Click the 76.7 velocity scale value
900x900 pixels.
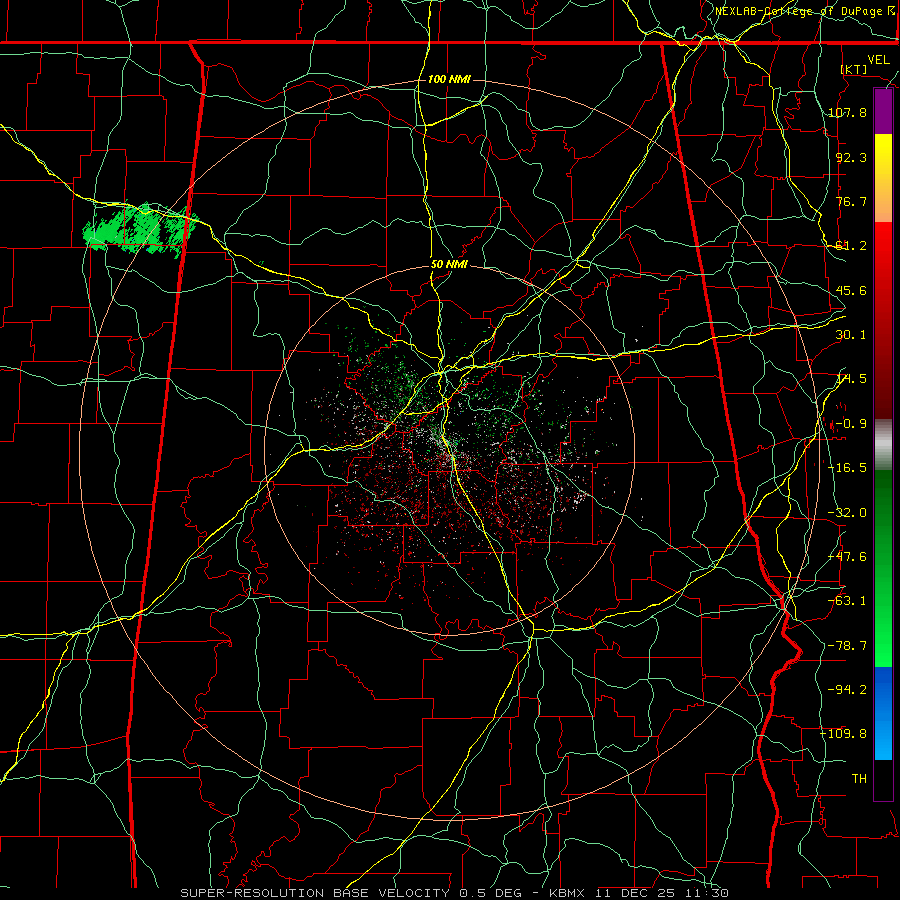point(851,201)
